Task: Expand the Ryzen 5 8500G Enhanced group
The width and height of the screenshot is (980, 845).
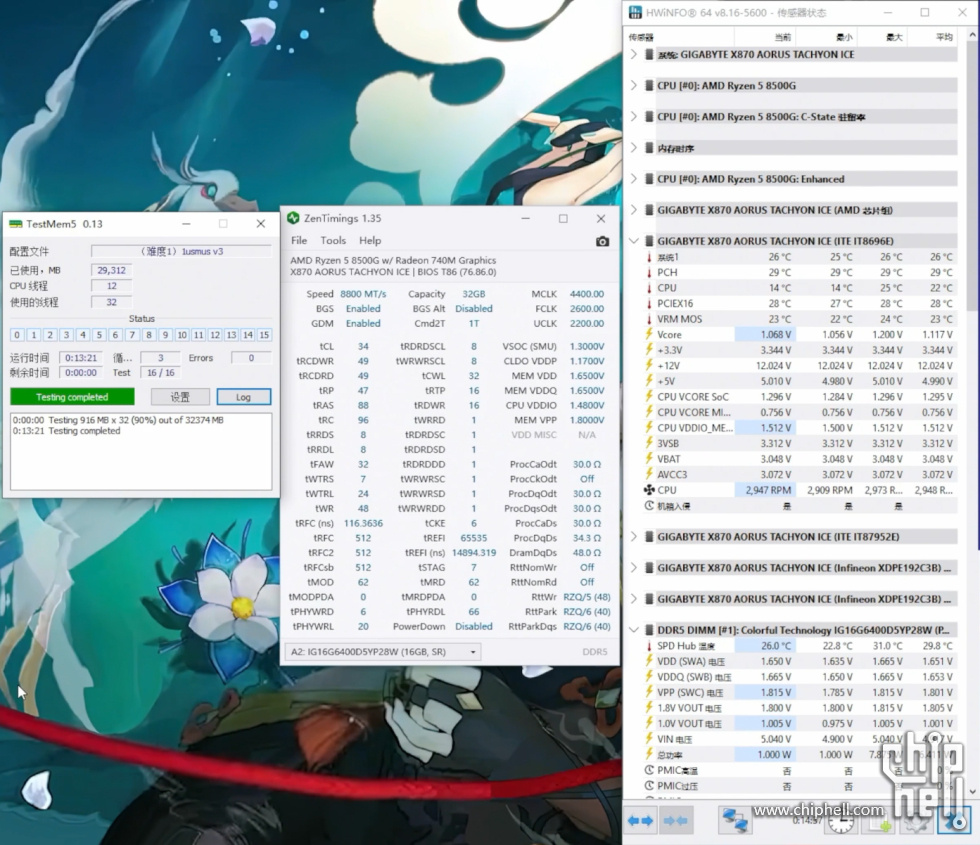Action: click(634, 179)
